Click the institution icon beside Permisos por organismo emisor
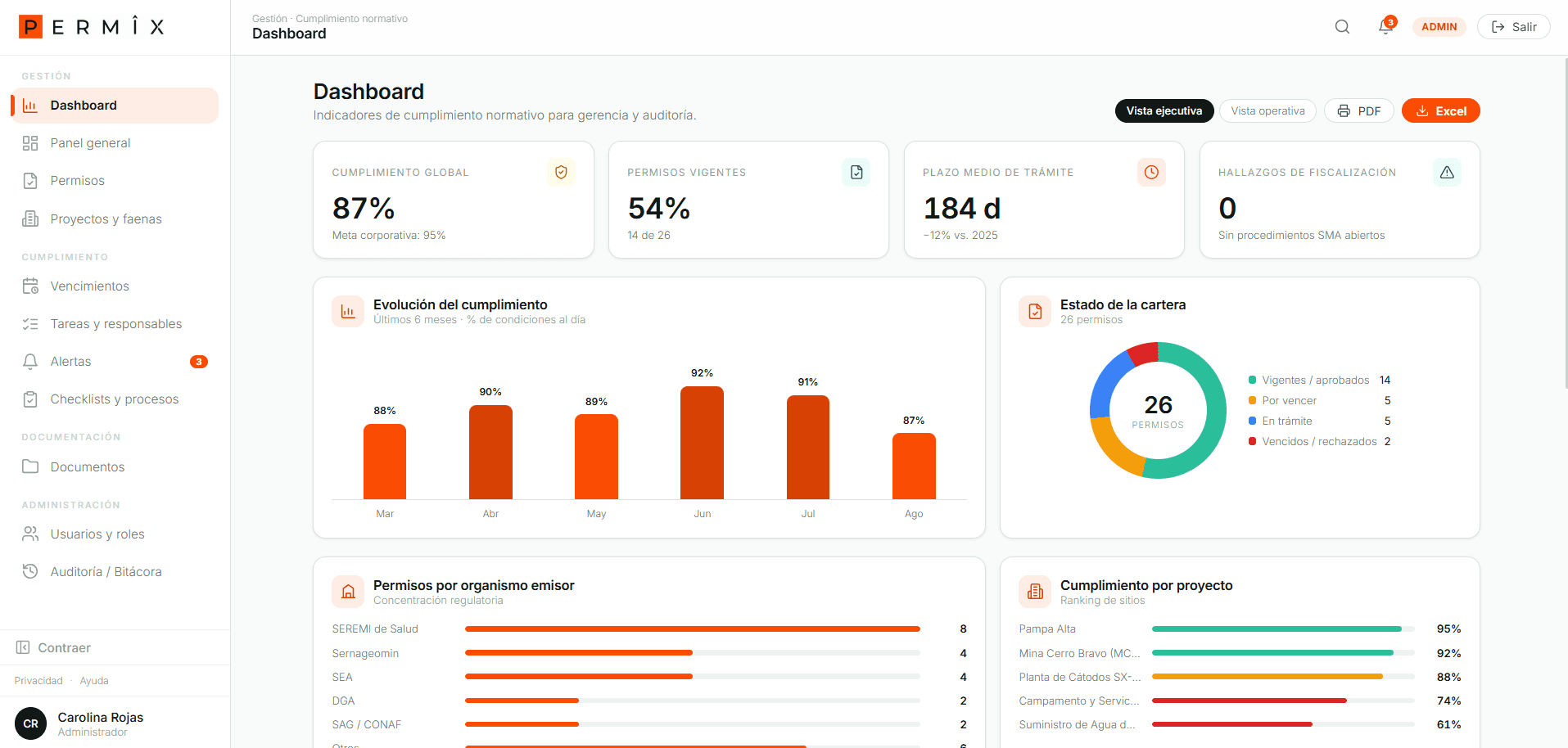 pos(348,593)
